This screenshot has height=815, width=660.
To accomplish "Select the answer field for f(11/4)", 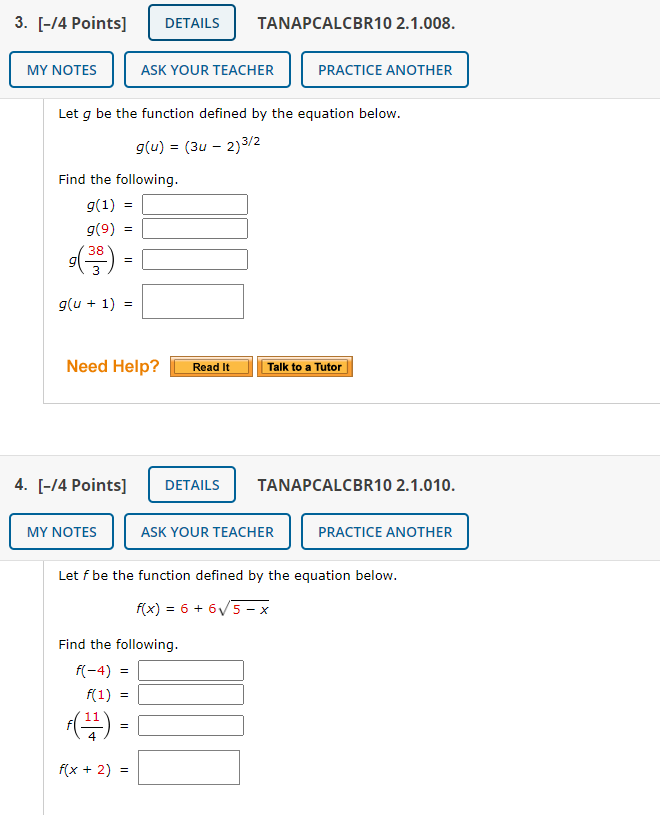I will pos(191,724).
